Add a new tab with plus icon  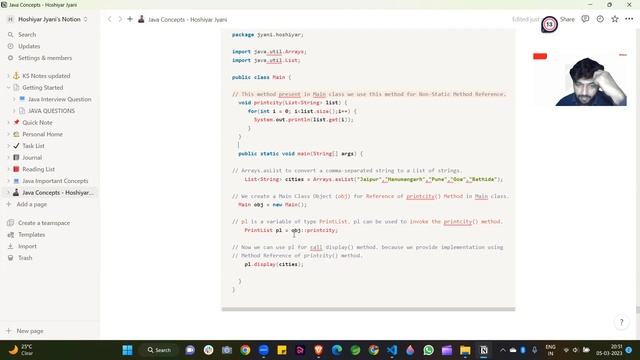130,19
